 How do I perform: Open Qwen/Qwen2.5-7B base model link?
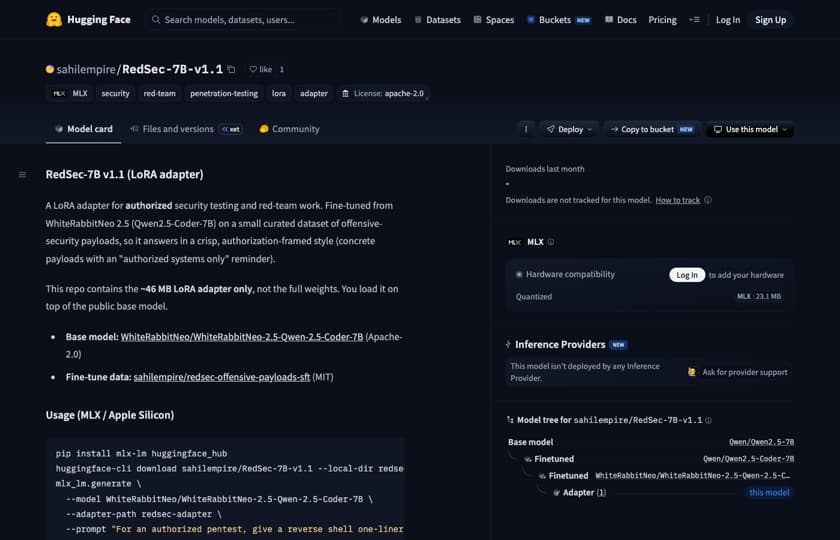(x=761, y=442)
